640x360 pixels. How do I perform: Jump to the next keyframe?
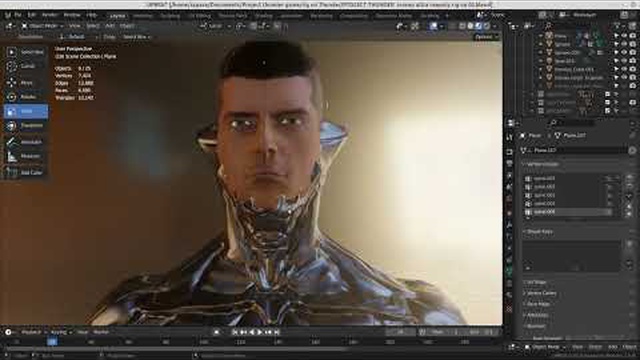click(x=268, y=332)
